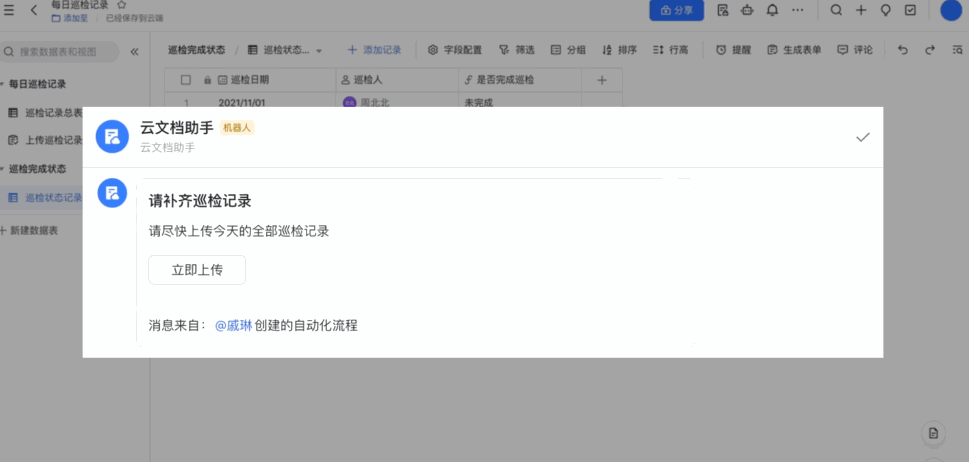Click 巡检完成状态 breadcrumb
The image size is (969, 462).
pos(197,50)
